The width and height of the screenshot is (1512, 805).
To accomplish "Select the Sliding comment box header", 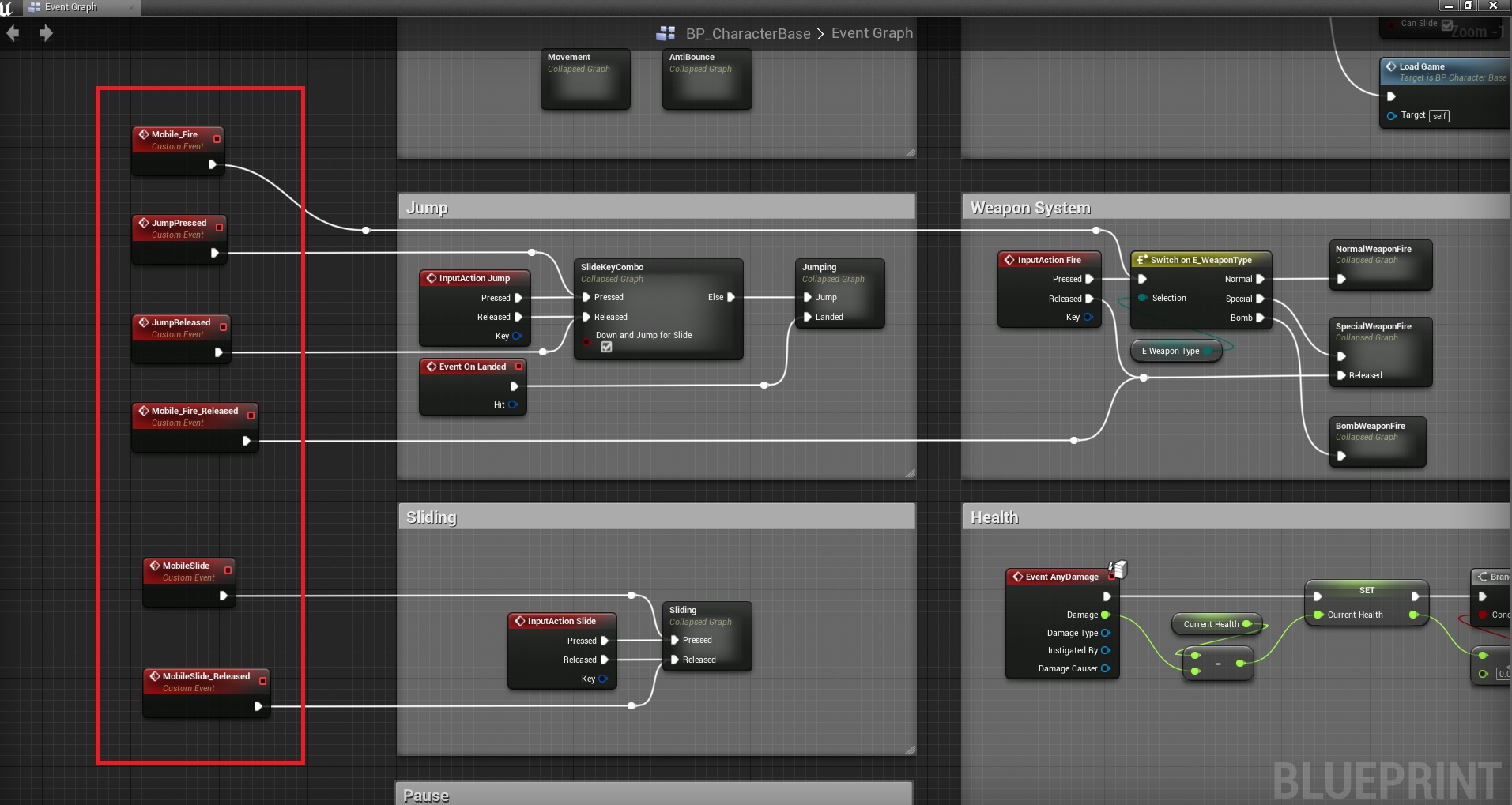I will click(x=656, y=517).
